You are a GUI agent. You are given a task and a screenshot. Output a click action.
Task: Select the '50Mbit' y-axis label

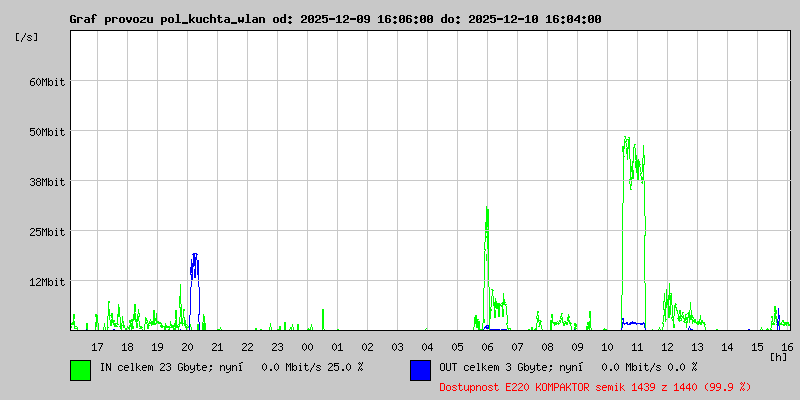[x=47, y=132]
